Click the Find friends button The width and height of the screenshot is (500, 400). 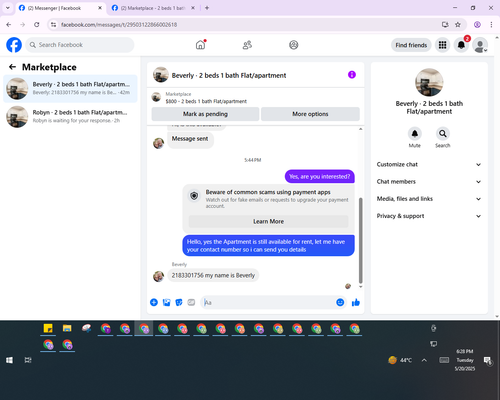coord(411,45)
